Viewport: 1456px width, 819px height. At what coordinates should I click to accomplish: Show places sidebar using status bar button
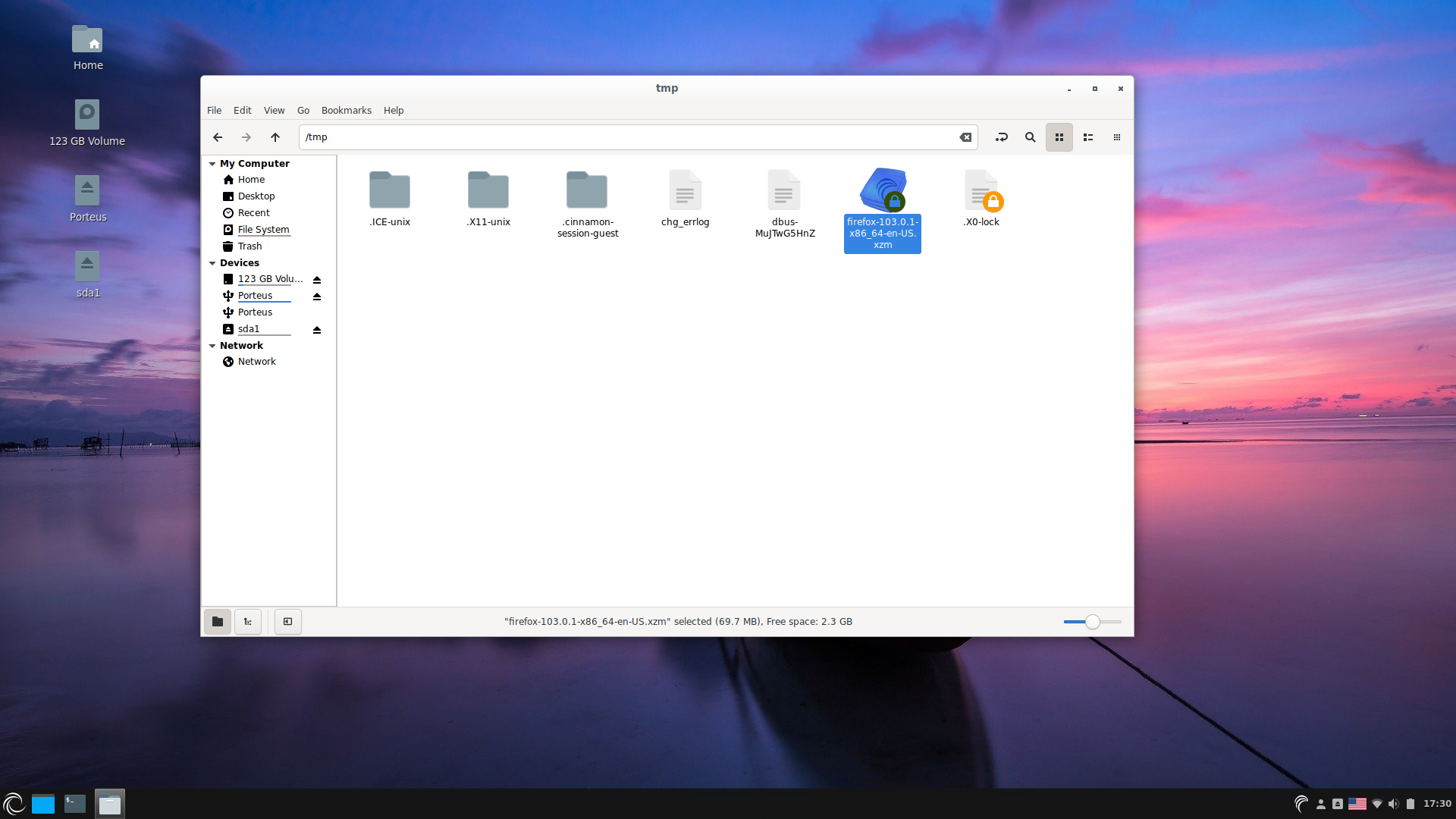point(218,622)
